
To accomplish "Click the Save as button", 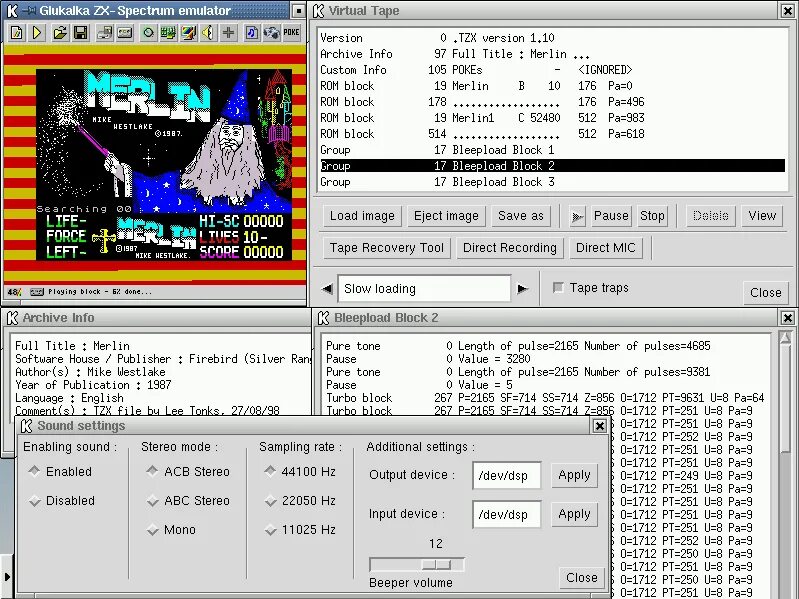I will (x=521, y=216).
